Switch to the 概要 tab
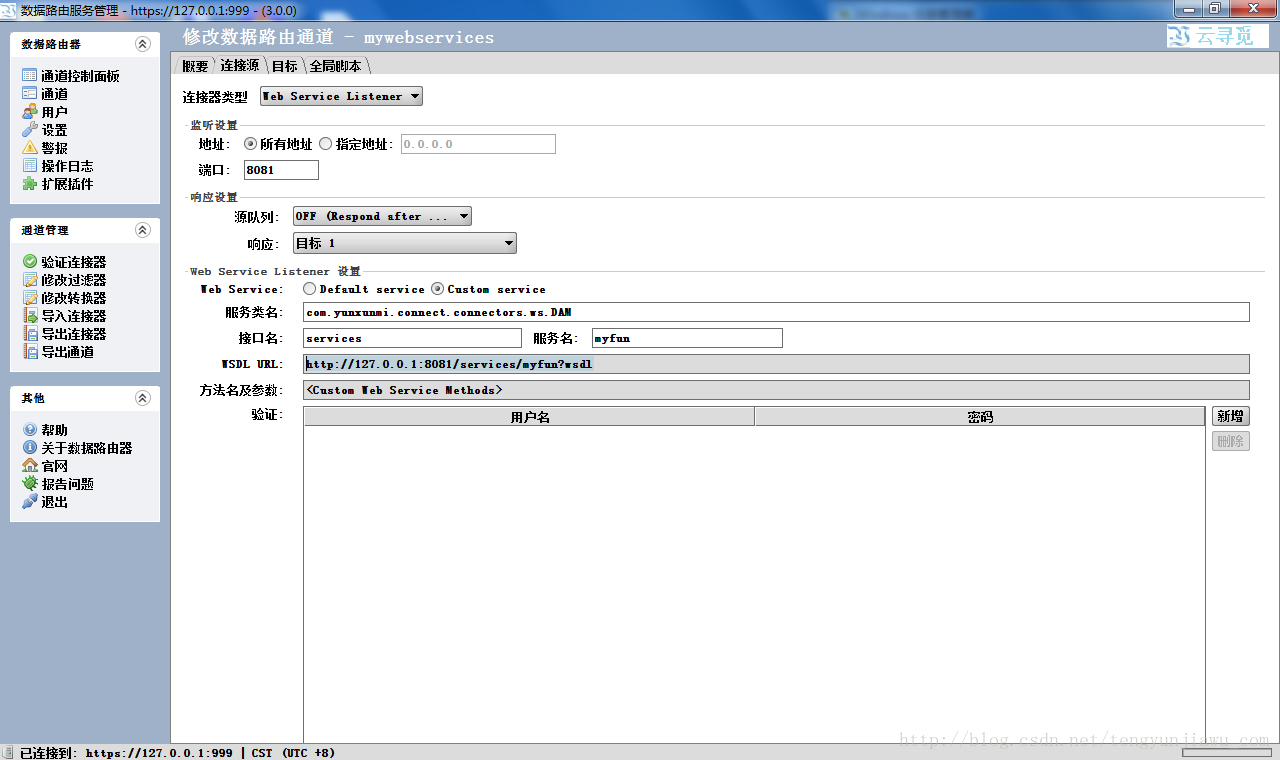 [x=195, y=66]
